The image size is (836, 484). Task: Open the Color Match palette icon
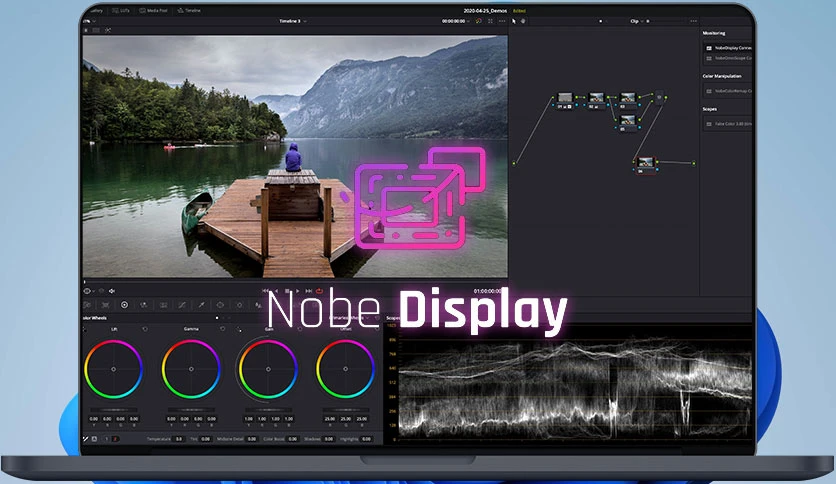coord(106,305)
